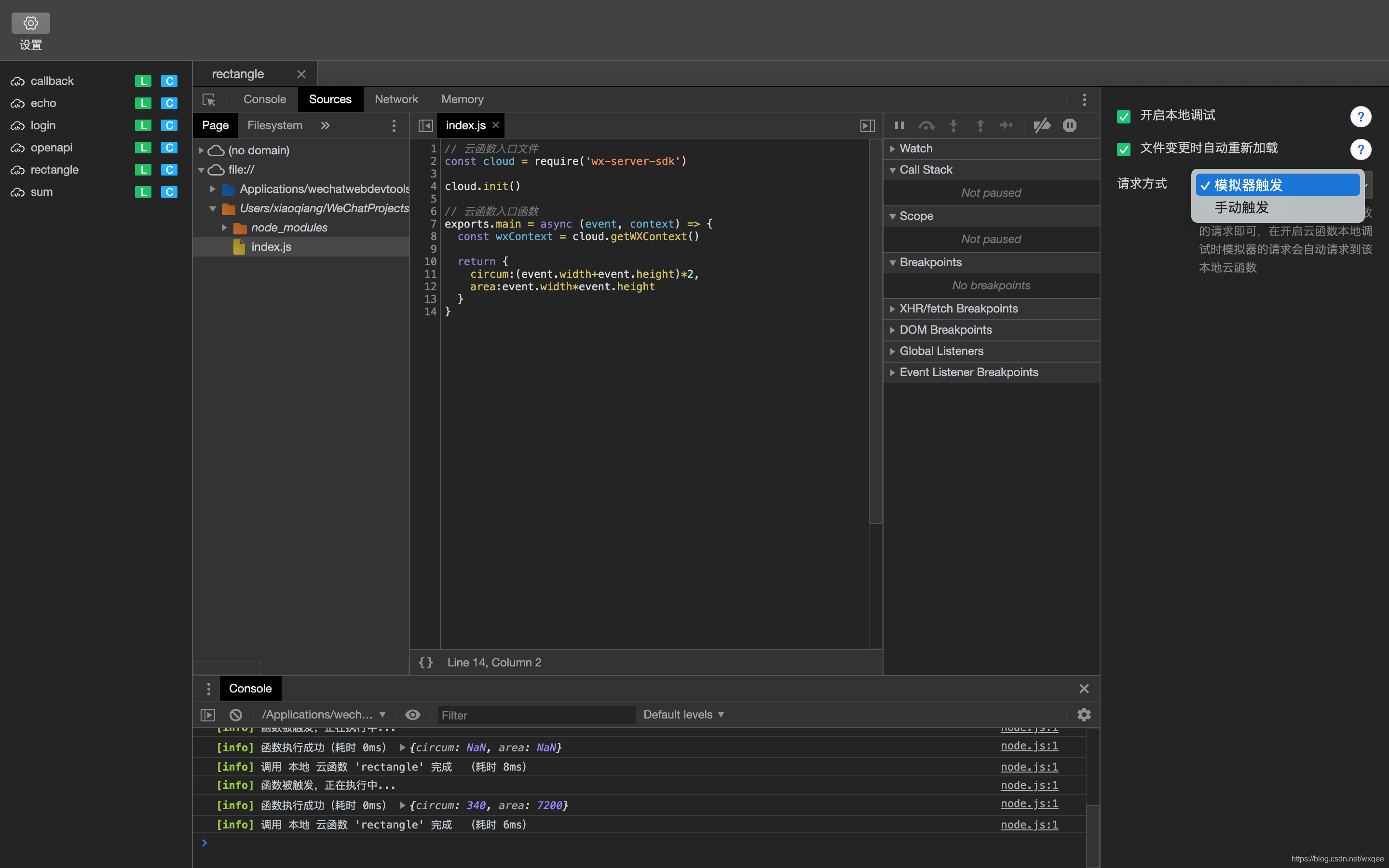This screenshot has height=868, width=1389.
Task: Click the L badge for login
Action: (143, 125)
